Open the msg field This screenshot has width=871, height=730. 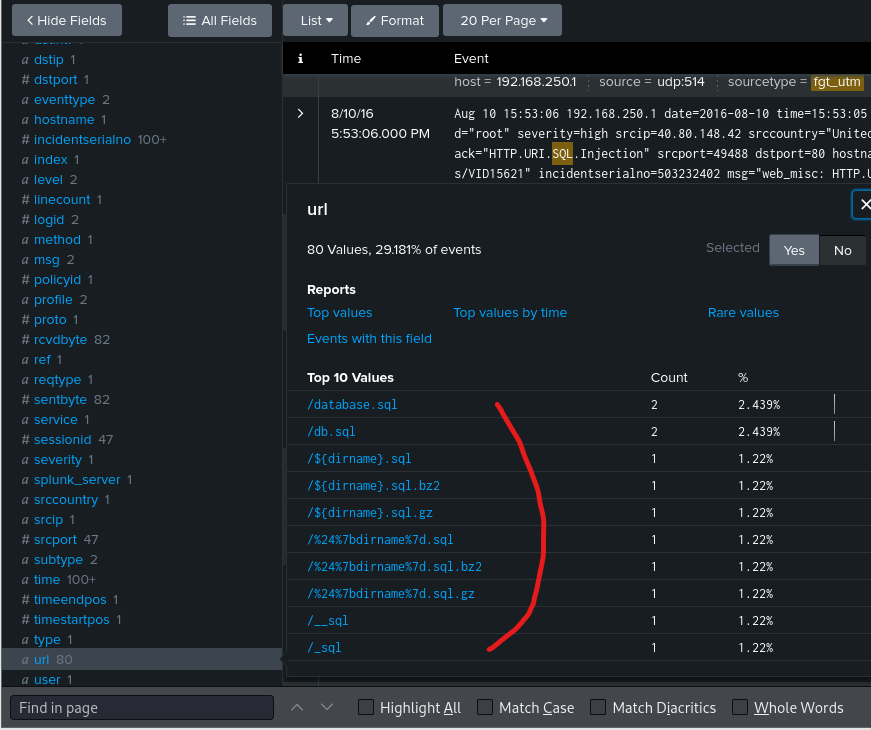click(x=47, y=259)
